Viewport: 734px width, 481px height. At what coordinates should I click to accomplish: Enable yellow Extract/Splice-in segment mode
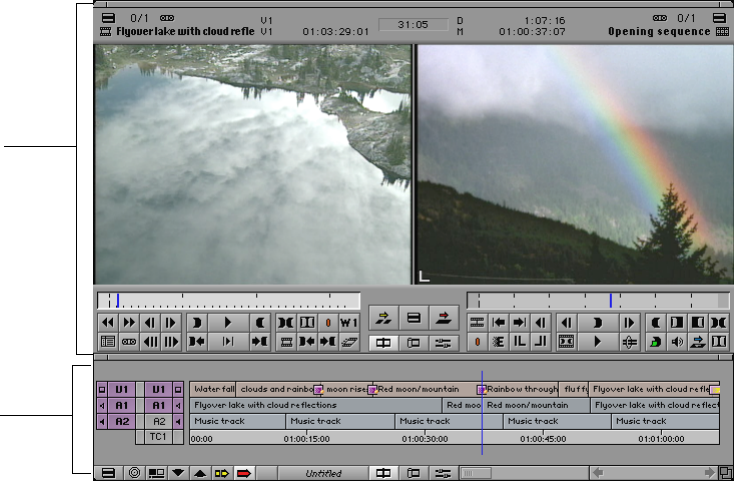pos(221,473)
